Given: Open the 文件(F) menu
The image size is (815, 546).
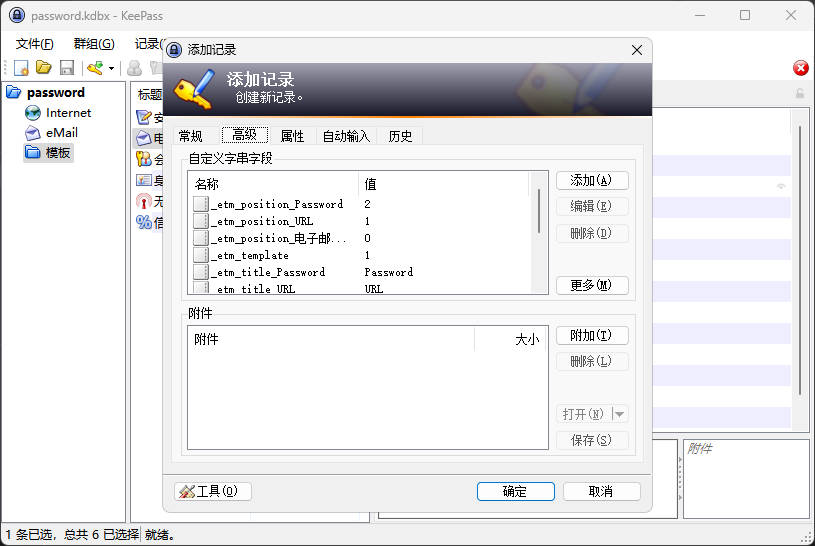Looking at the screenshot, I should click(35, 44).
